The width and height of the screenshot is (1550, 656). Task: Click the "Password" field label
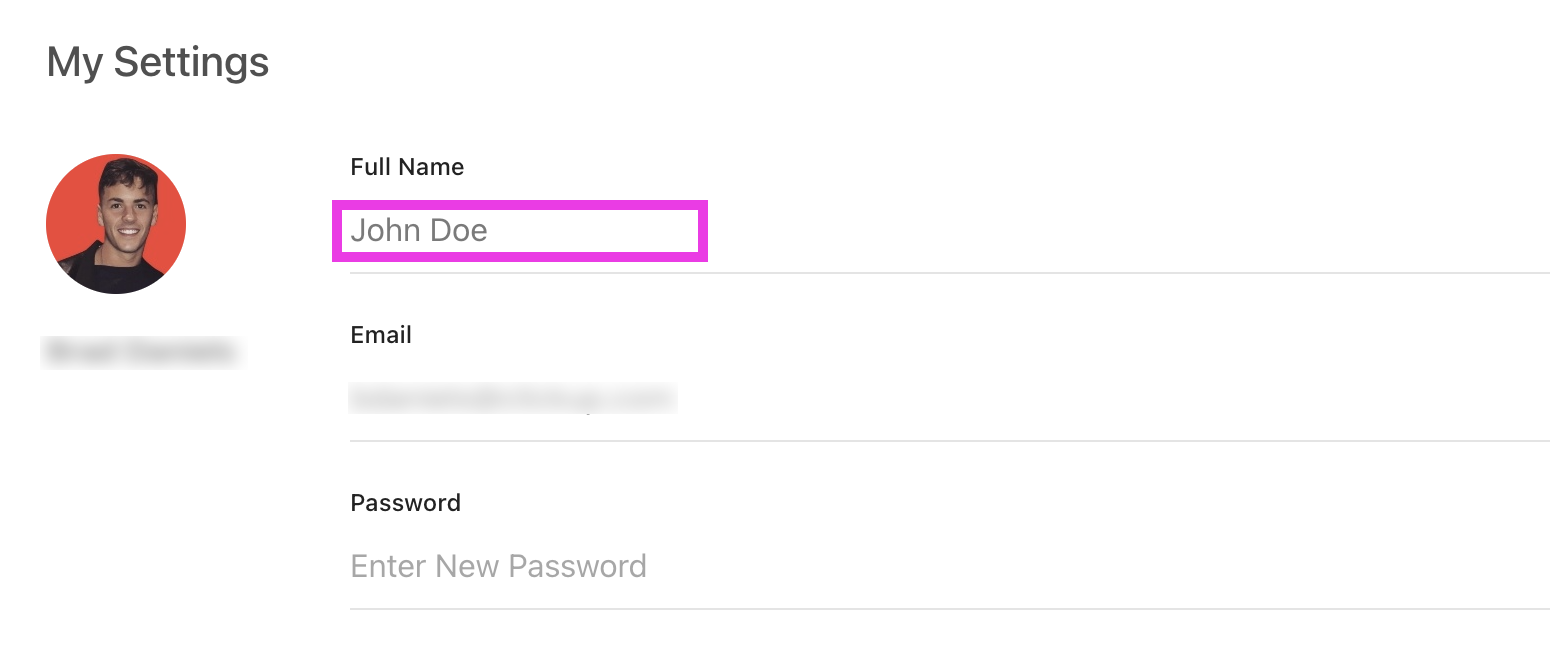click(x=406, y=503)
